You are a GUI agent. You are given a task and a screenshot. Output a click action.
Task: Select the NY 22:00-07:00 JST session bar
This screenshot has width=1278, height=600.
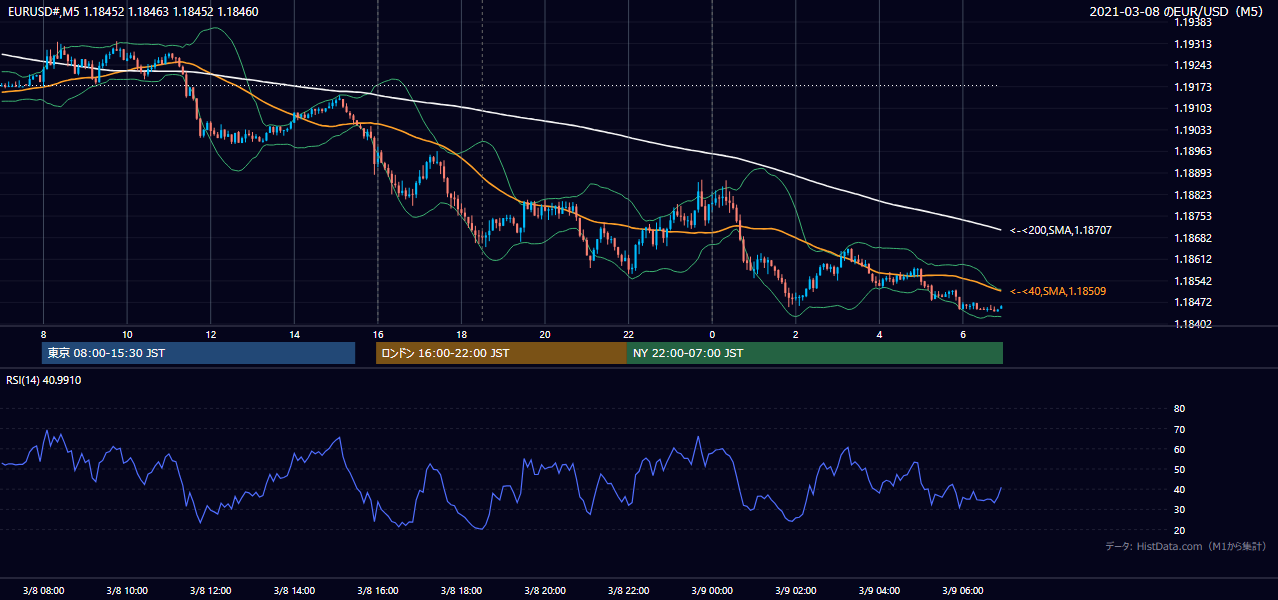coord(814,353)
